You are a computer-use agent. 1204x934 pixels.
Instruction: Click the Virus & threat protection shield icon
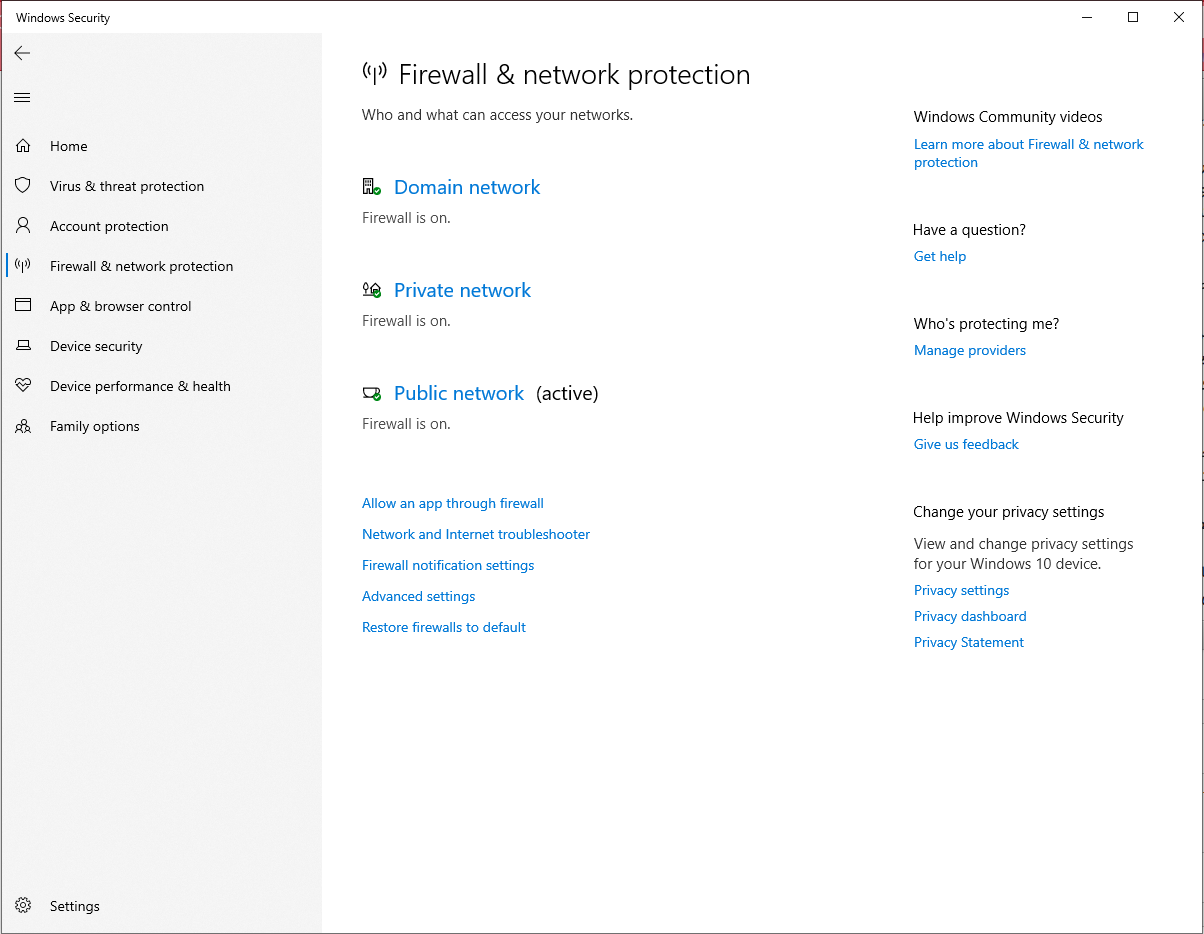pyautogui.click(x=23, y=186)
